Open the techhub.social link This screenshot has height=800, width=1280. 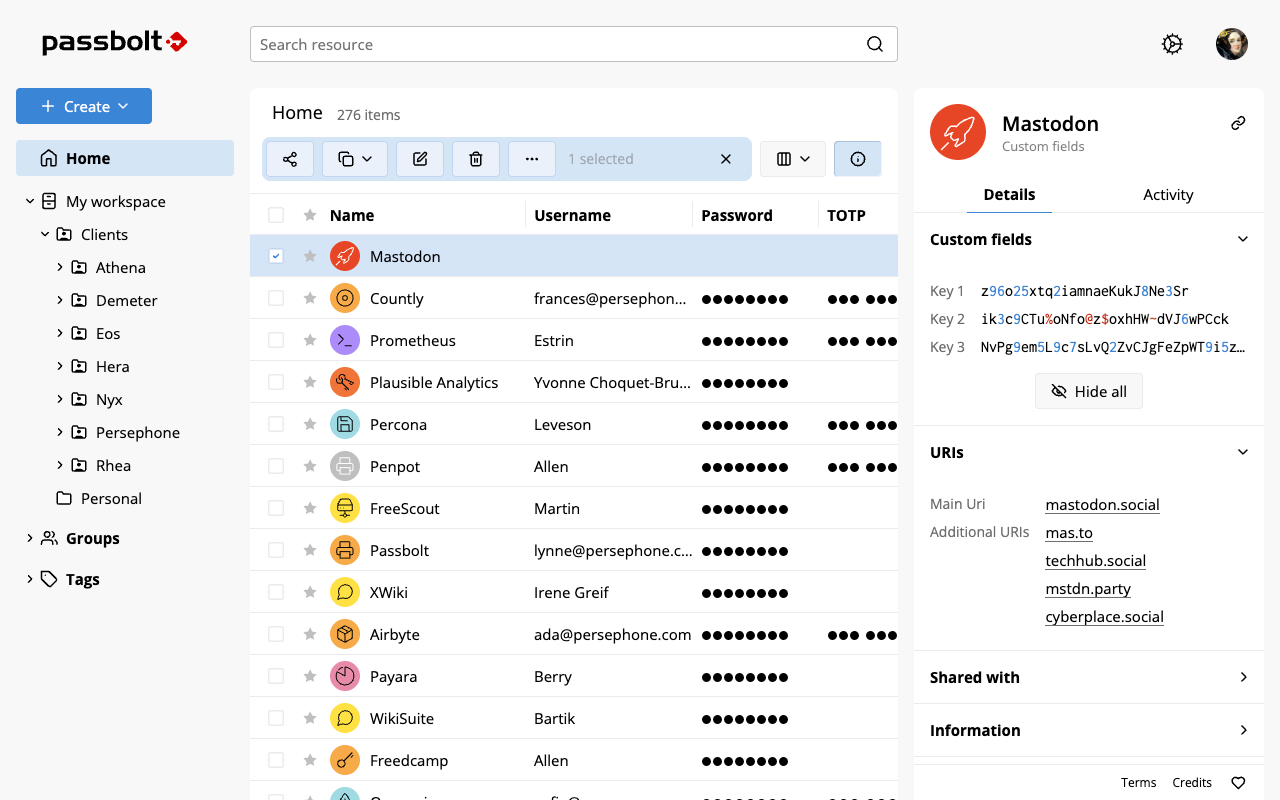coord(1095,561)
